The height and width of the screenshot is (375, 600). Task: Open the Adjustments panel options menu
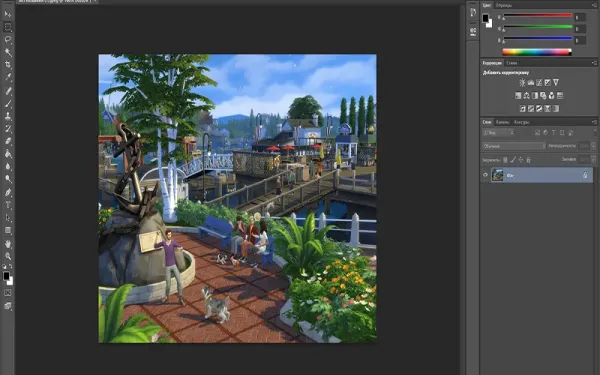[x=594, y=63]
